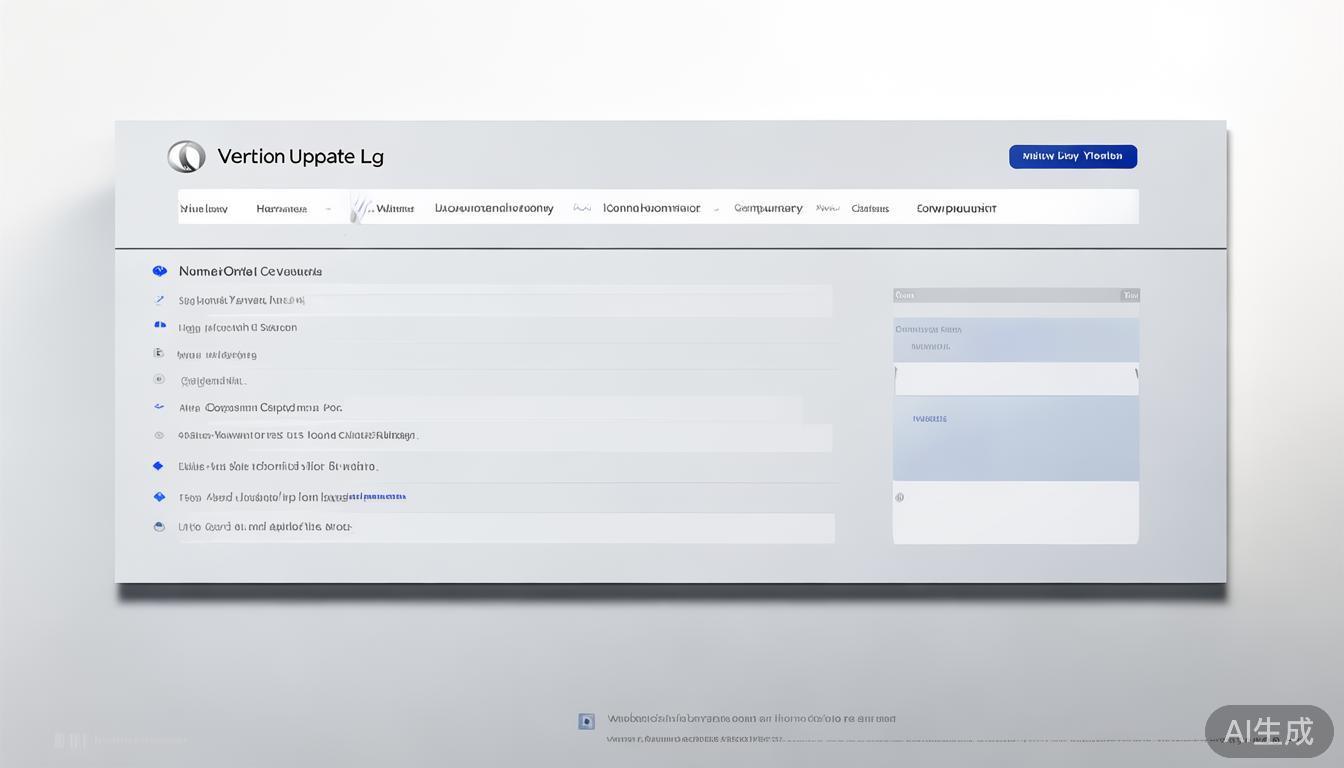1344x768 pixels.
Task: Click the blue diamond beside Eklus list item
Action: [x=158, y=466]
